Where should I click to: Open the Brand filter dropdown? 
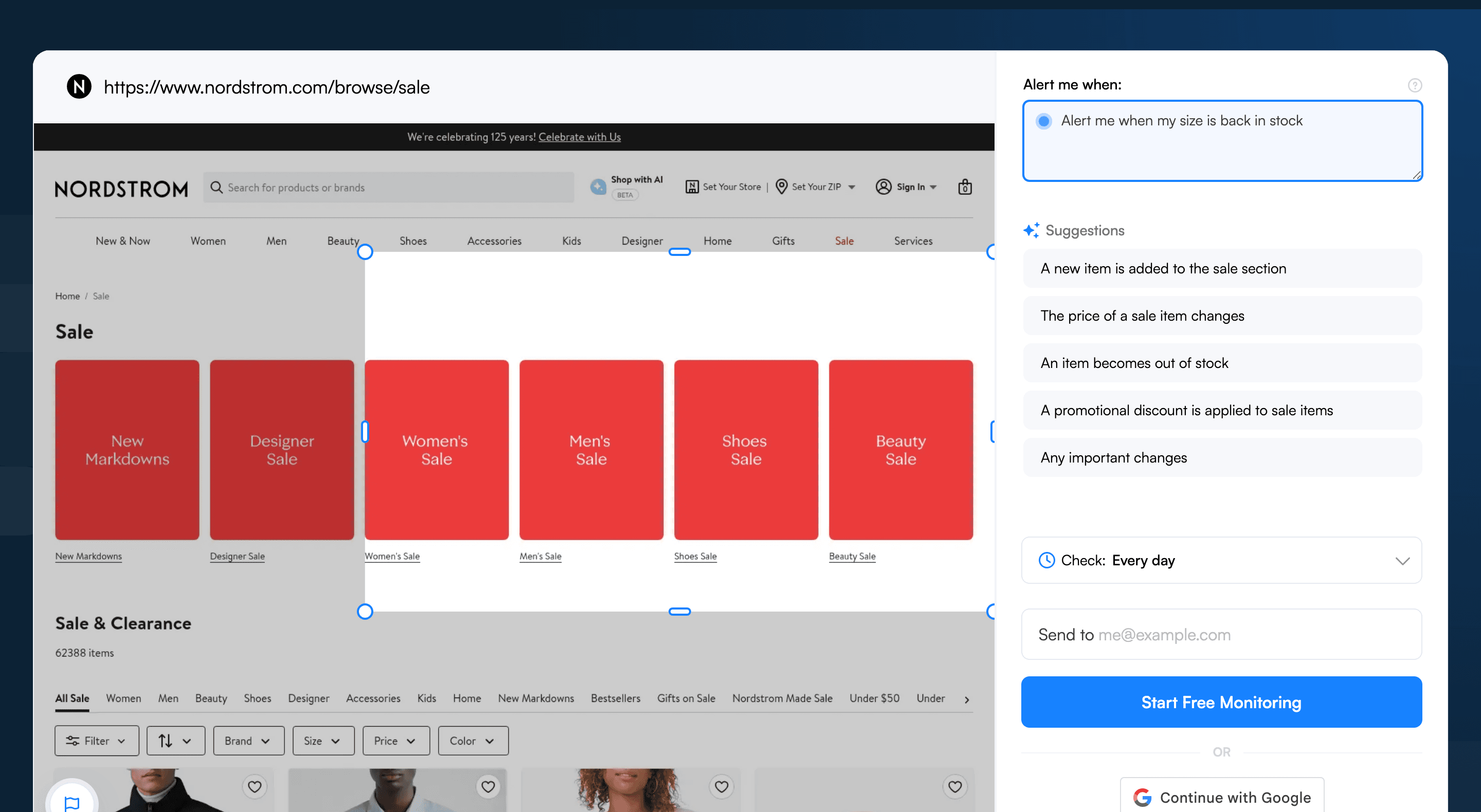pyautogui.click(x=248, y=741)
